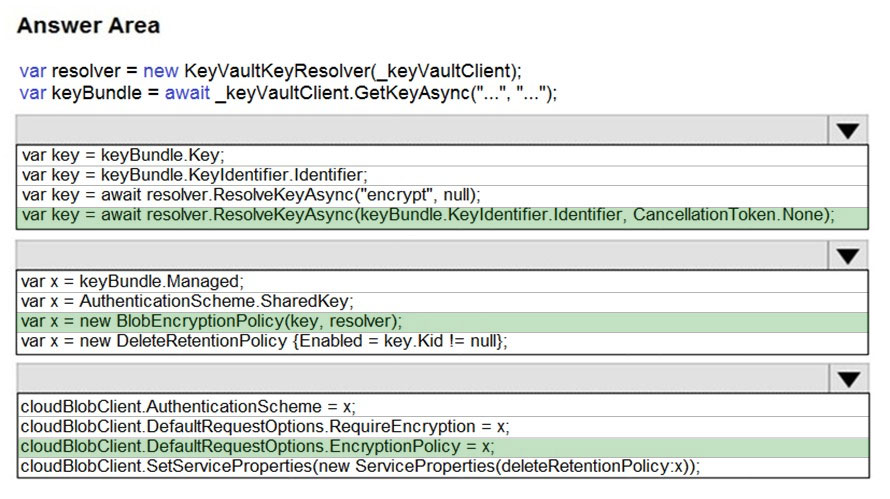
Task: Select option 'var x = keyBundle.Managed;'
Action: 442,282
